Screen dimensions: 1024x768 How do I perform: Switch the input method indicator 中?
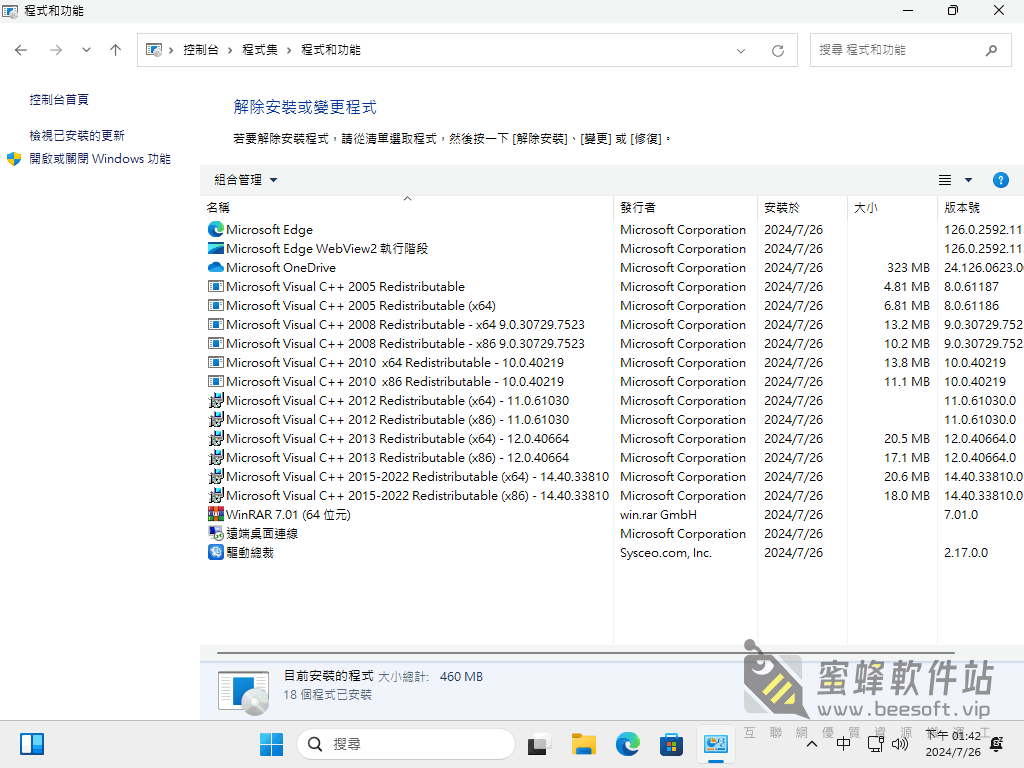tap(843, 744)
